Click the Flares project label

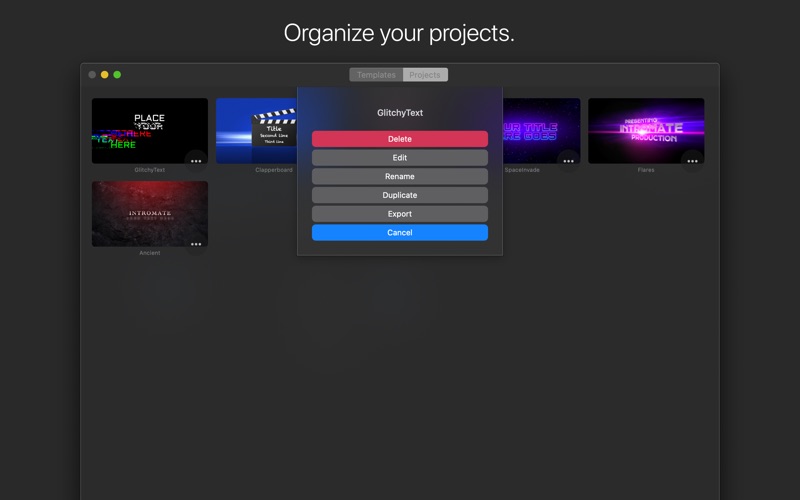click(x=646, y=170)
